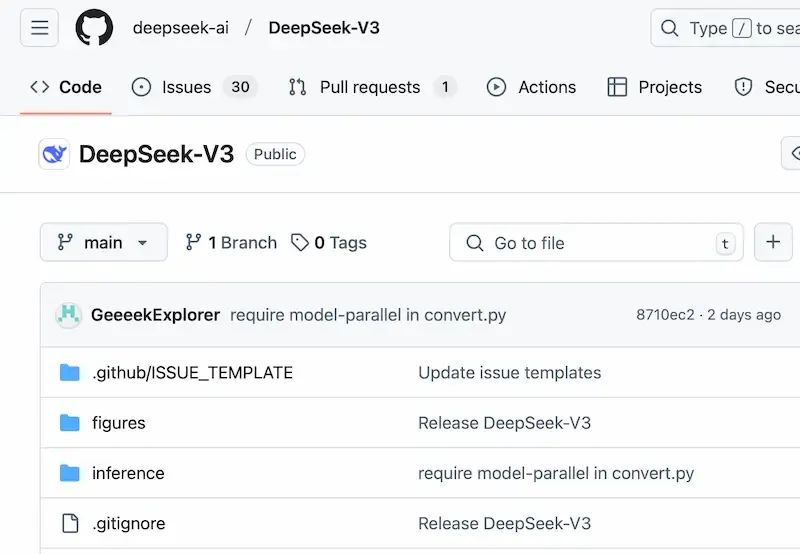Click the branch icon in main selector
The height and width of the screenshot is (554, 800).
65,242
